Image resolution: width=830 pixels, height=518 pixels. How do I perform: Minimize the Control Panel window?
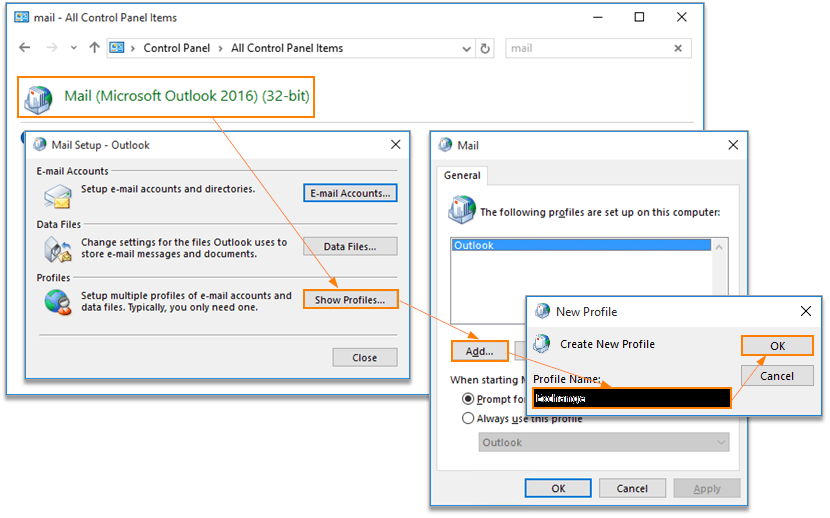click(598, 17)
